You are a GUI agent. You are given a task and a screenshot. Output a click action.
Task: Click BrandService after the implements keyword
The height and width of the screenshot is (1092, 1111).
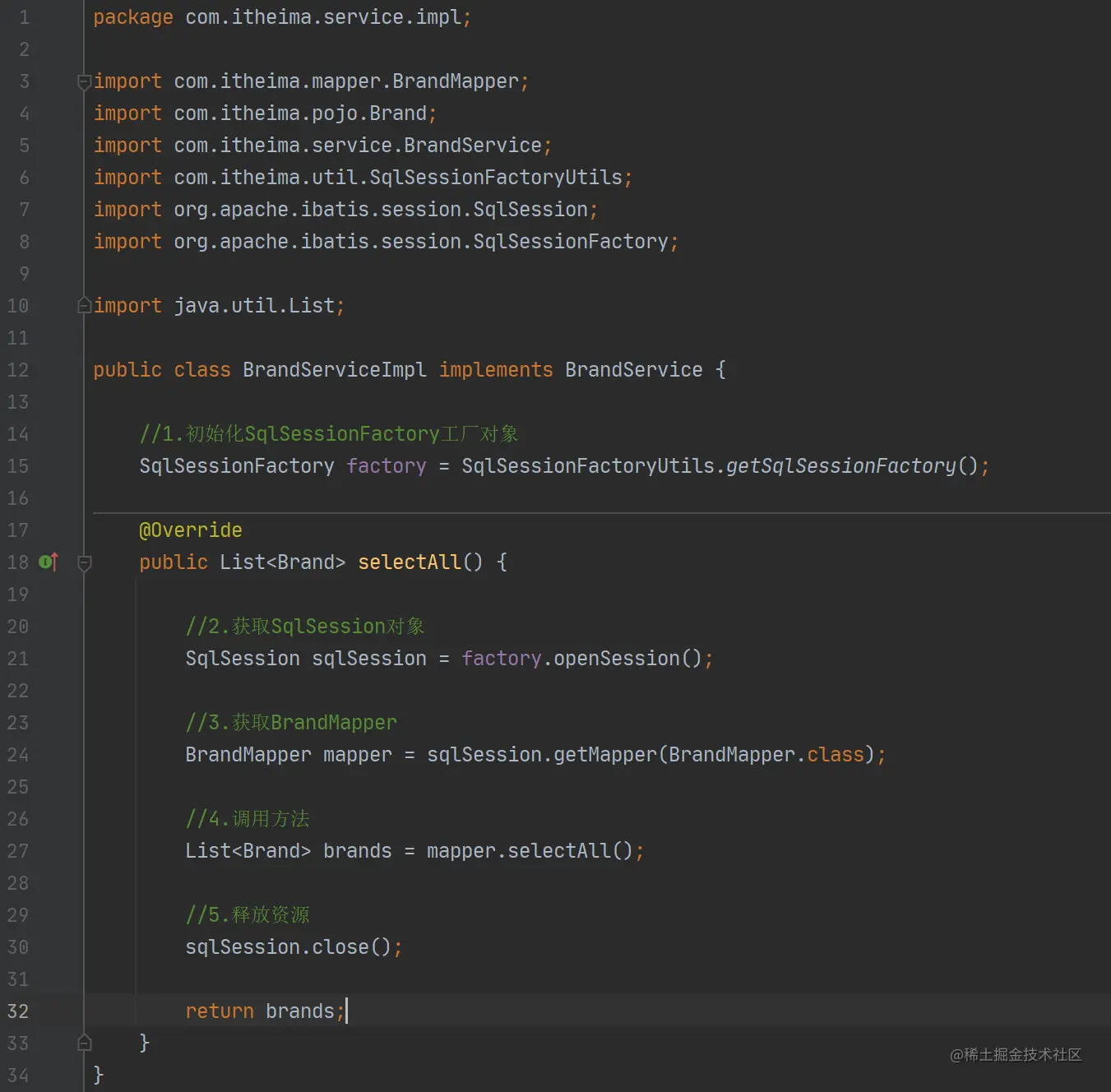click(634, 370)
